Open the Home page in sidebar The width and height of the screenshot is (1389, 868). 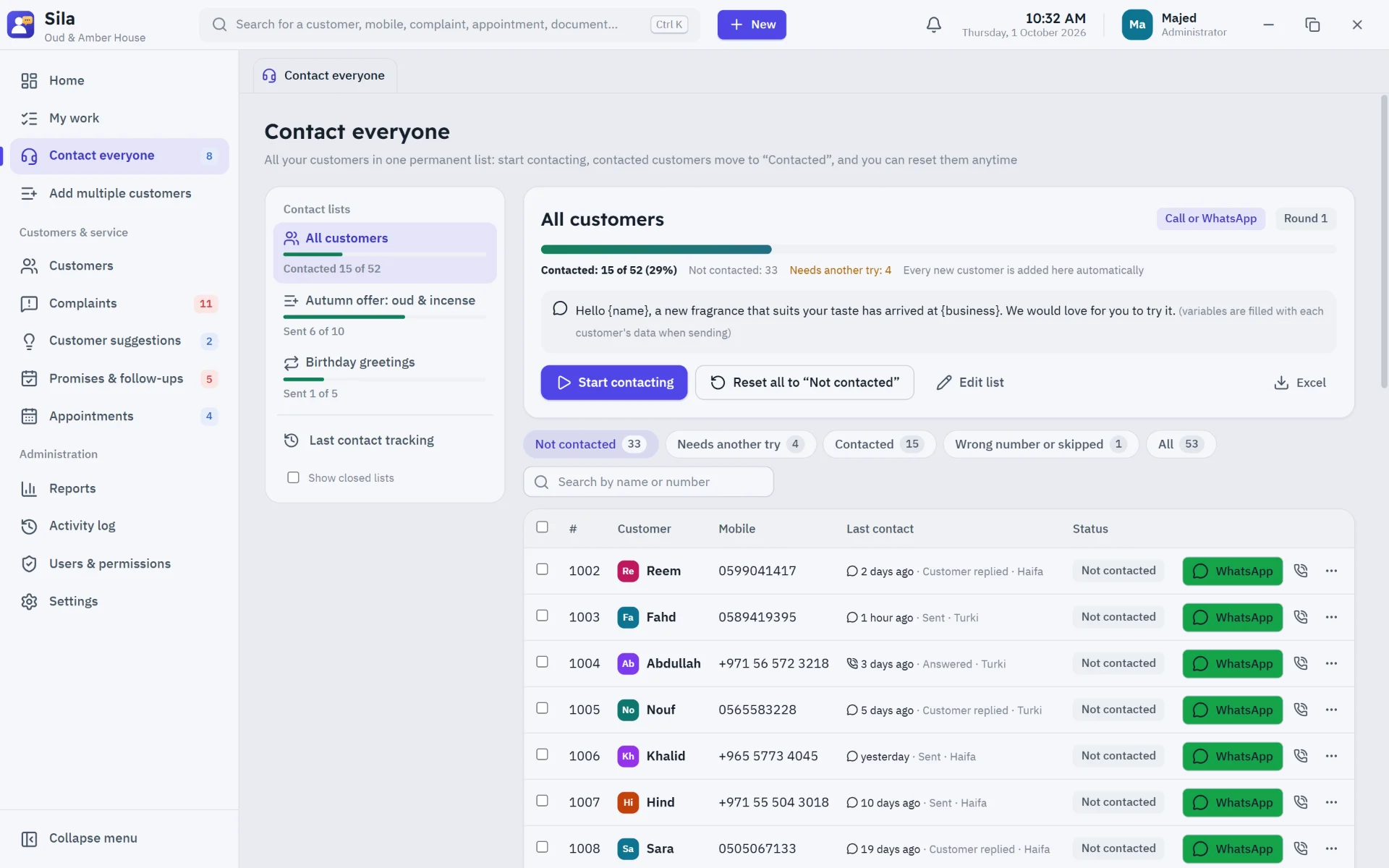[x=119, y=80]
